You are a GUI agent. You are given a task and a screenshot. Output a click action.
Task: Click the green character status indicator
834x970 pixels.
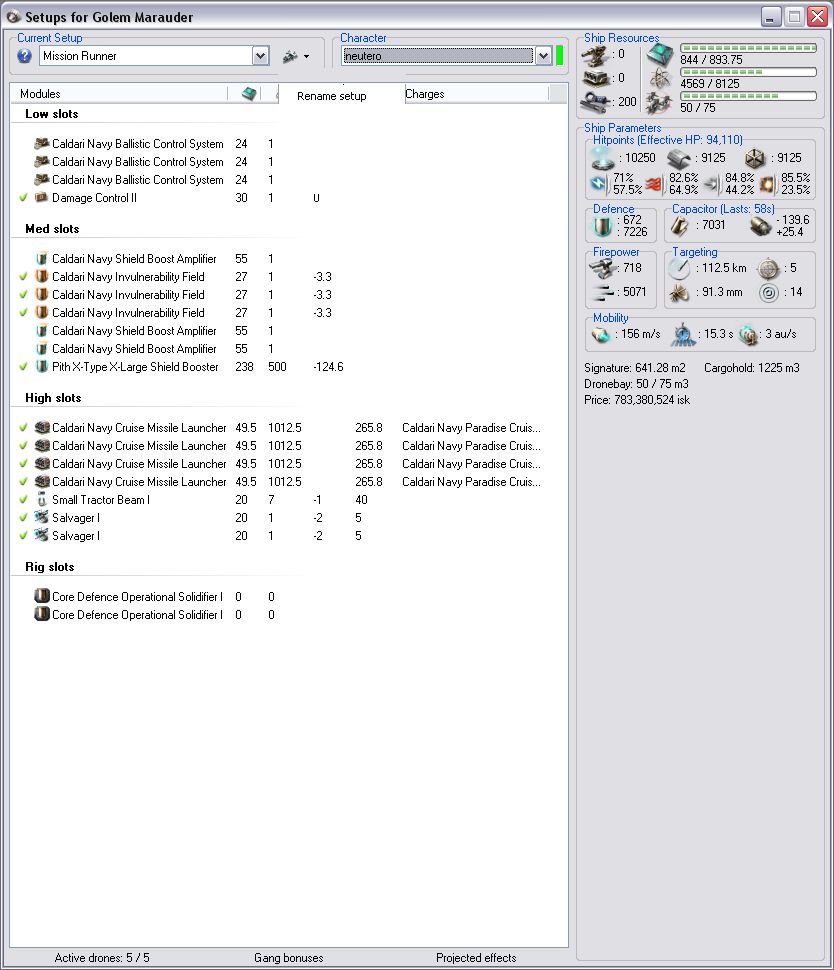click(560, 56)
